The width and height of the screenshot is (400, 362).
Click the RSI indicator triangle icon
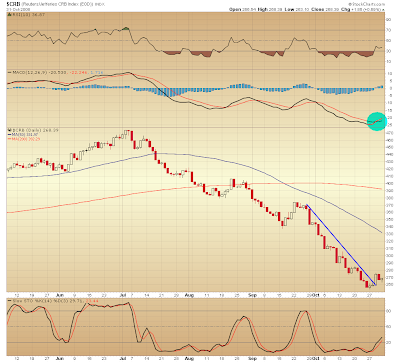(10, 15)
